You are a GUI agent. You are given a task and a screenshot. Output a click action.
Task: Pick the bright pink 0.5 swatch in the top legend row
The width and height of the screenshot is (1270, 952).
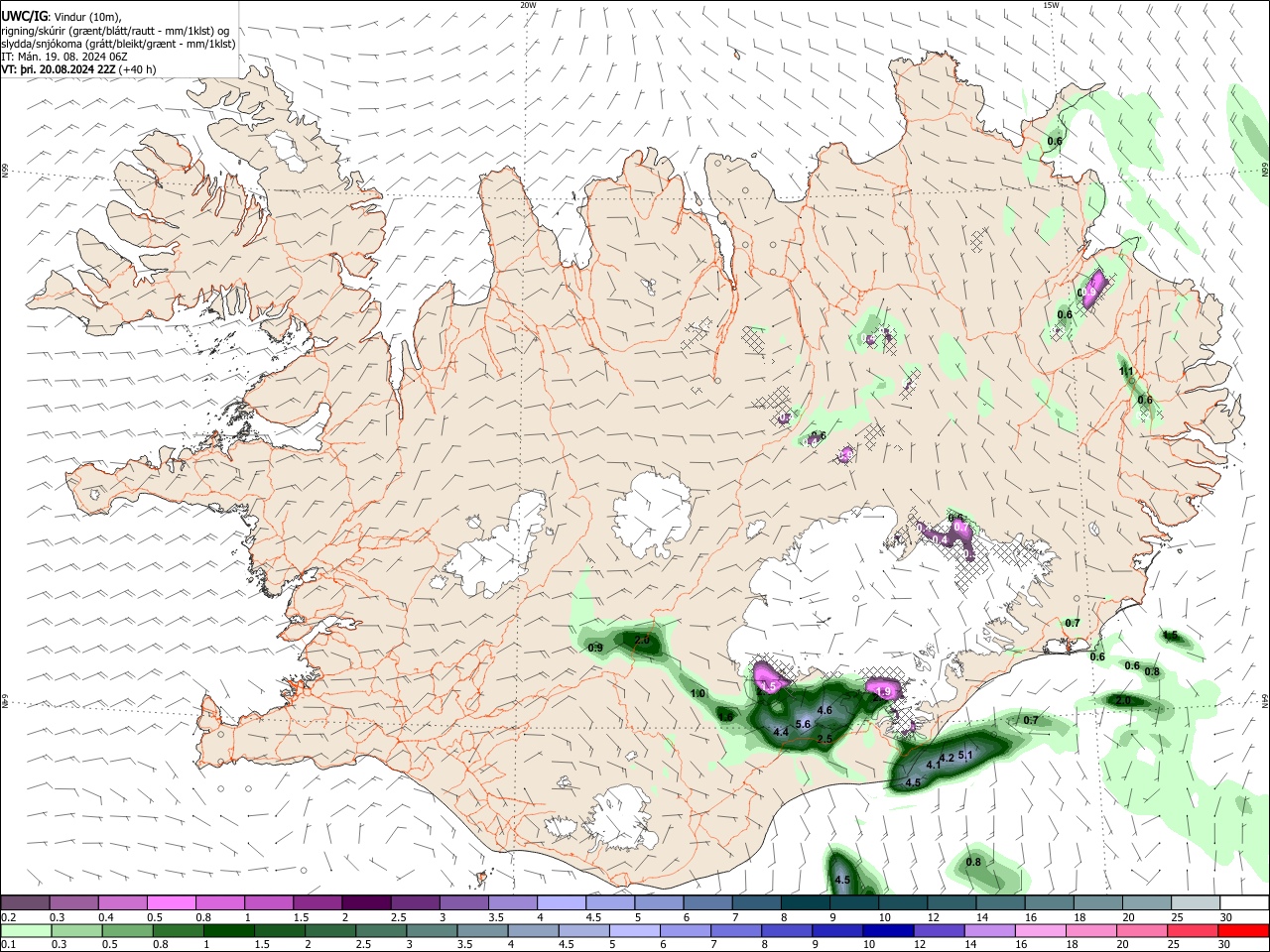click(171, 903)
